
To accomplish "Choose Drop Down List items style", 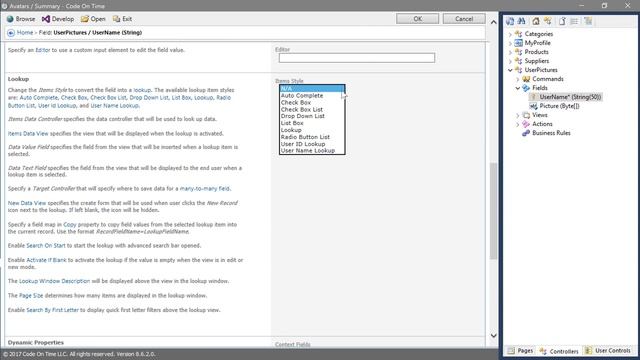I will coord(312,116).
